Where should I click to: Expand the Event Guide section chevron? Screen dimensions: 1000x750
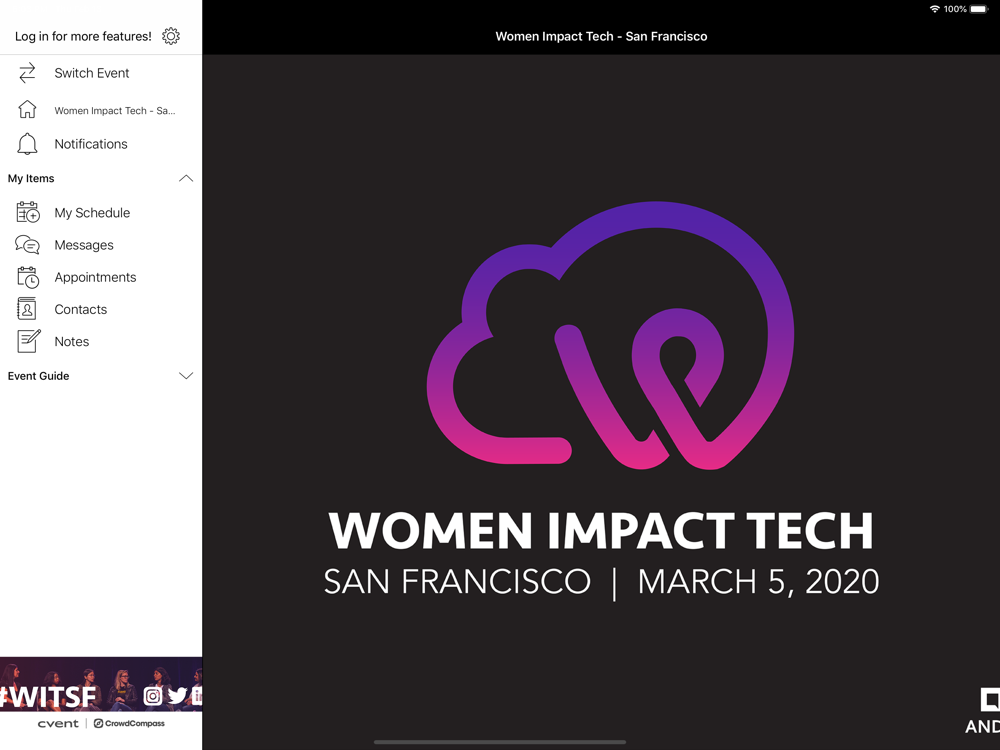[186, 376]
